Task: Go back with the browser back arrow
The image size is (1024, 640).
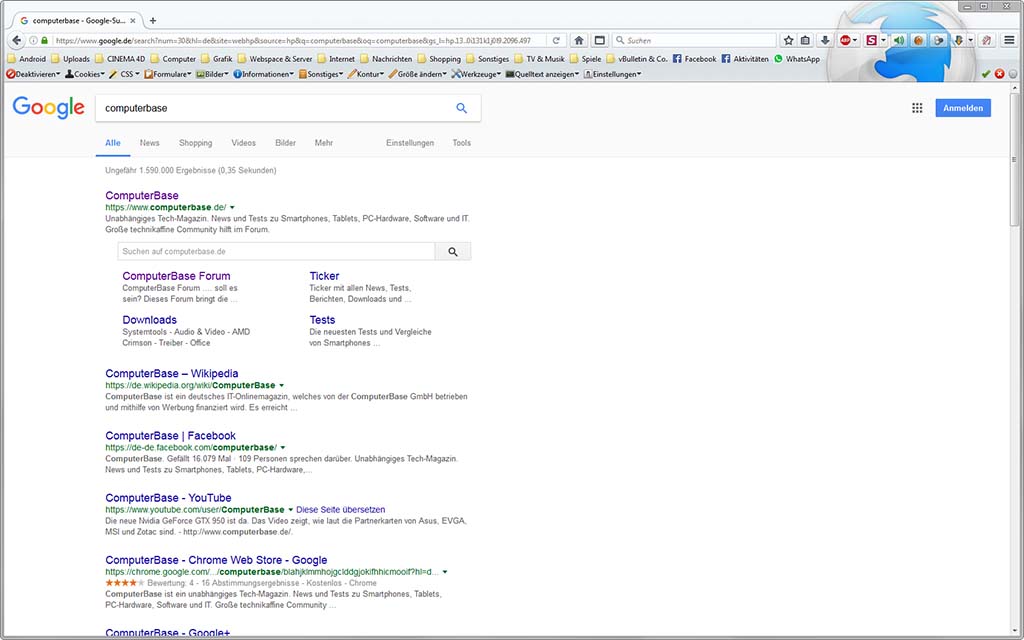Action: [17, 40]
